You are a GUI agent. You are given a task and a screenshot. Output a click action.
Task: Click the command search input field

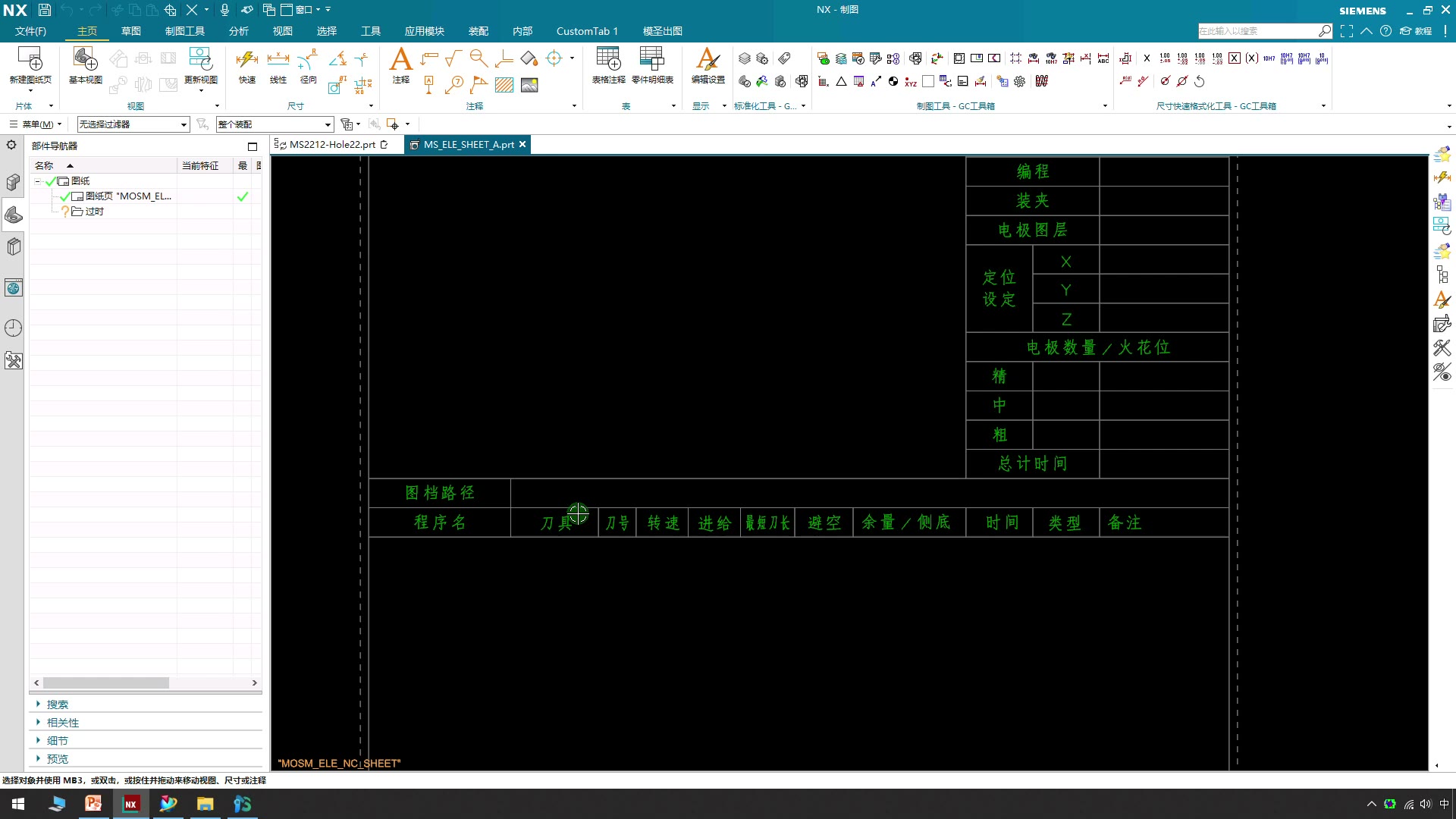pos(1258,31)
